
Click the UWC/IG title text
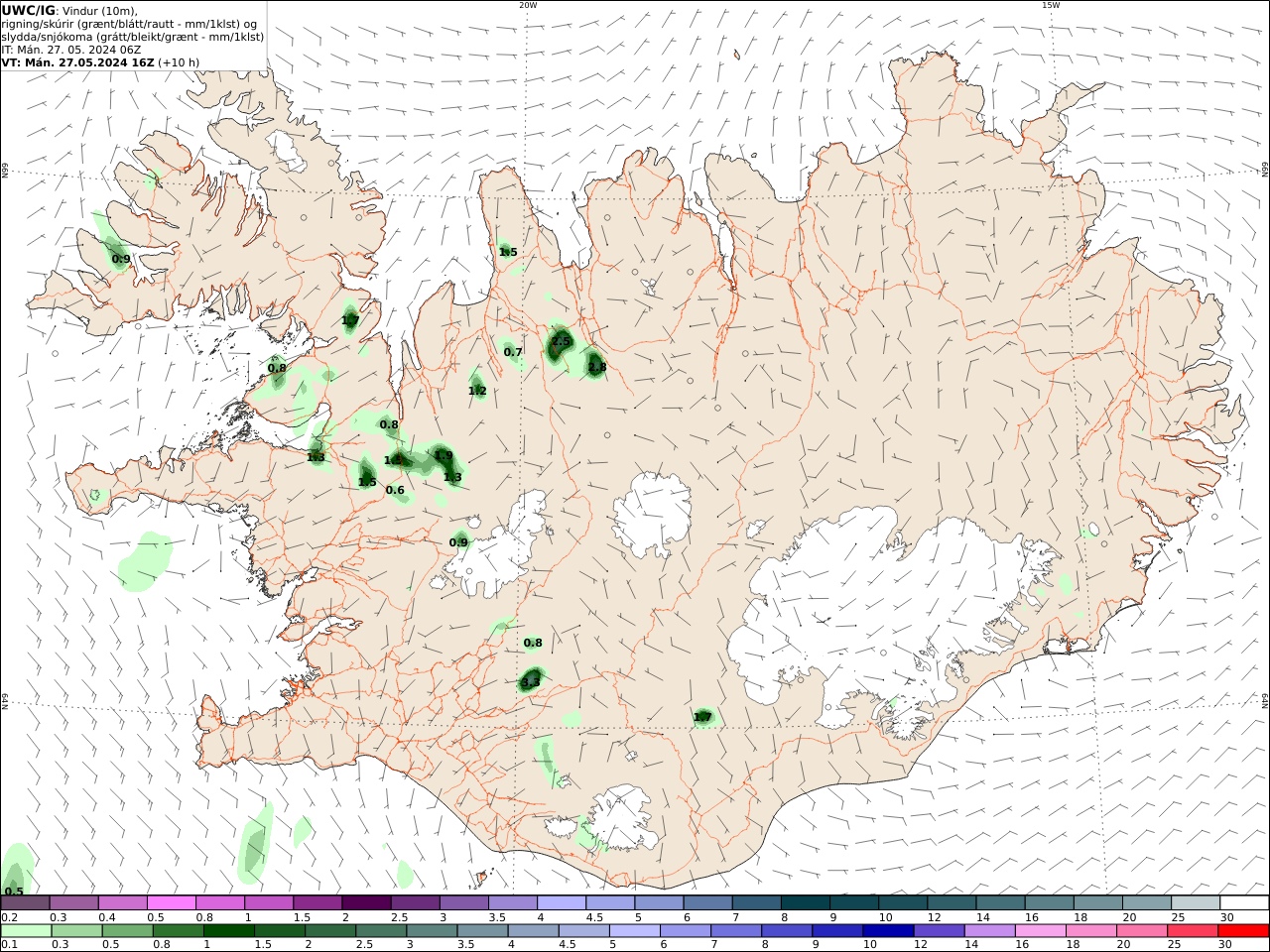click(x=28, y=10)
